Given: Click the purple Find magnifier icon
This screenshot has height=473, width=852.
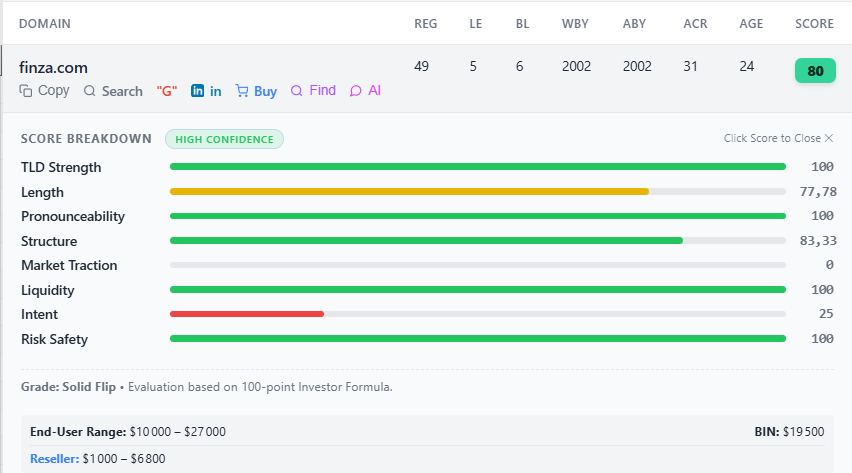Looking at the screenshot, I should [297, 91].
